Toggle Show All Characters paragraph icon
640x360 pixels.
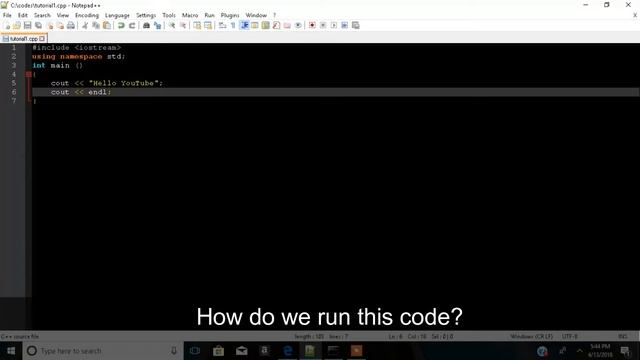(233, 25)
